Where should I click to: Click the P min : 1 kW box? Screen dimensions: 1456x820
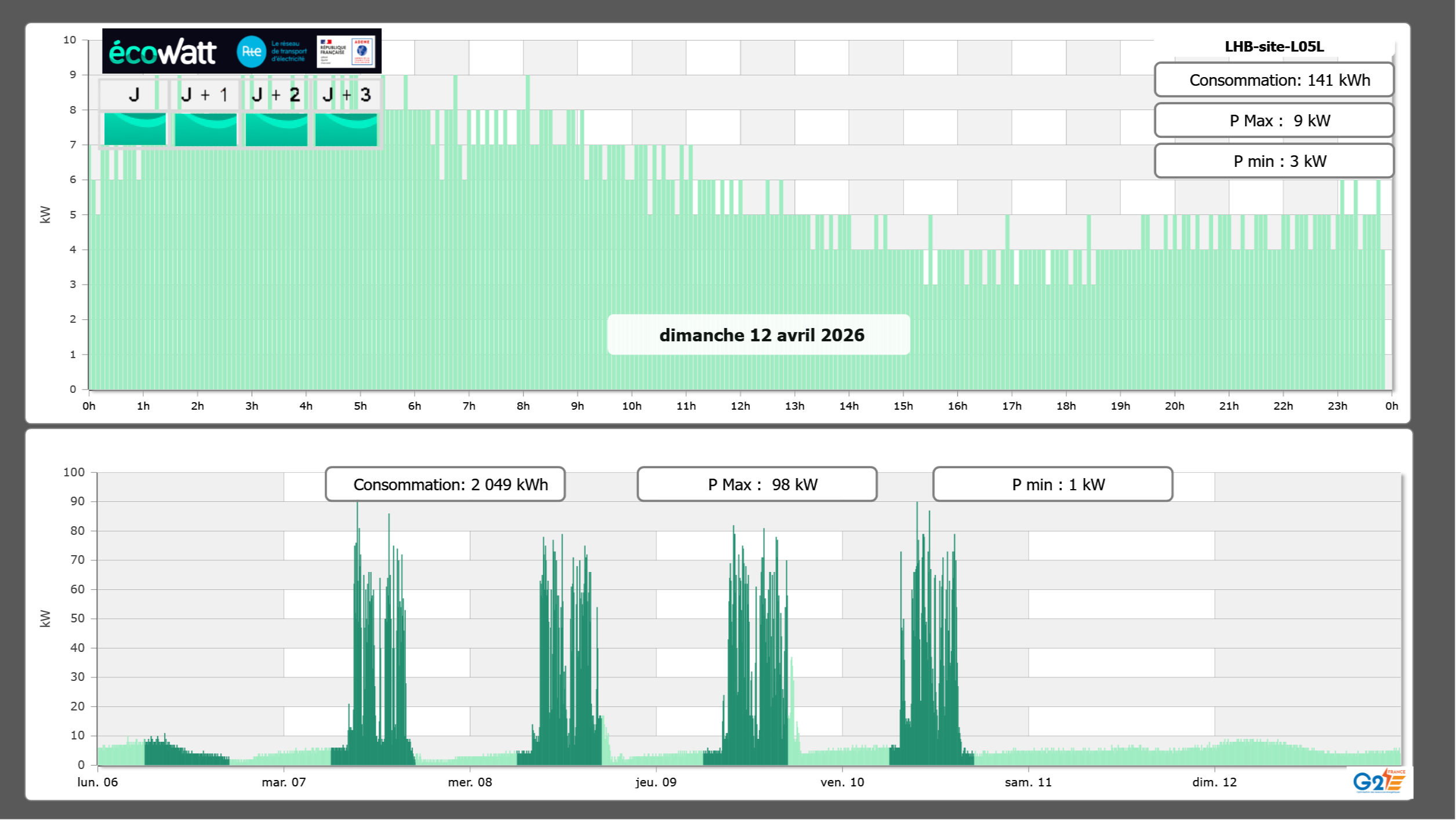point(1052,484)
